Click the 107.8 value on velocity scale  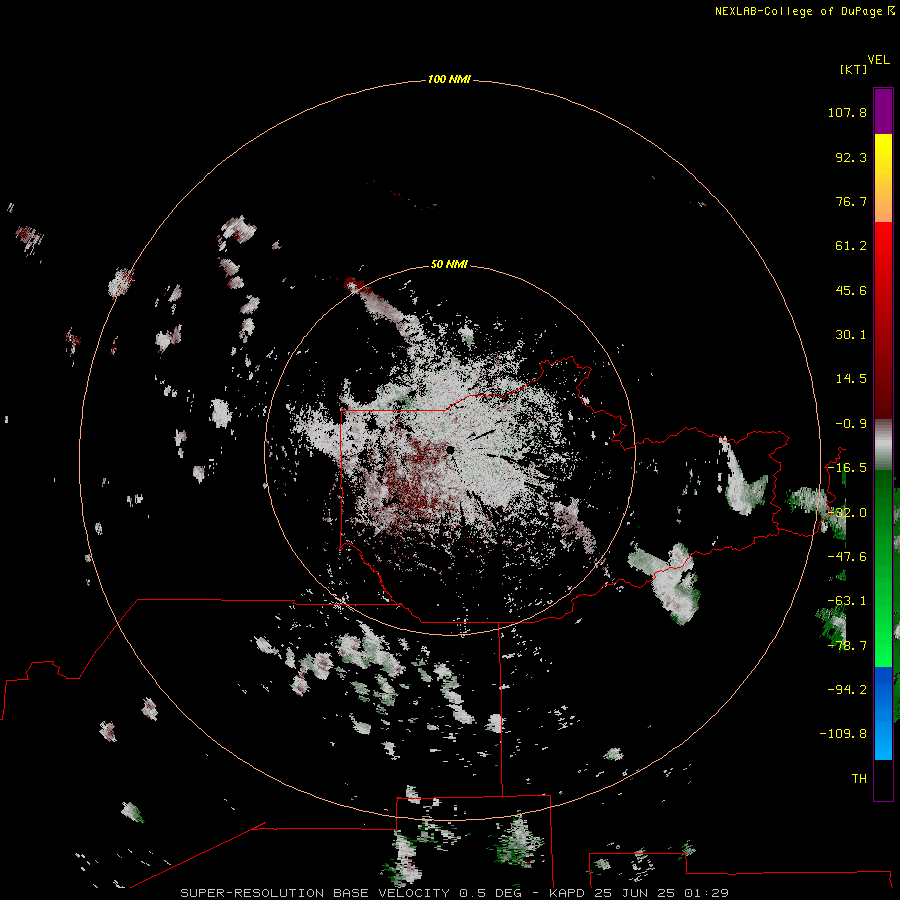click(x=847, y=112)
